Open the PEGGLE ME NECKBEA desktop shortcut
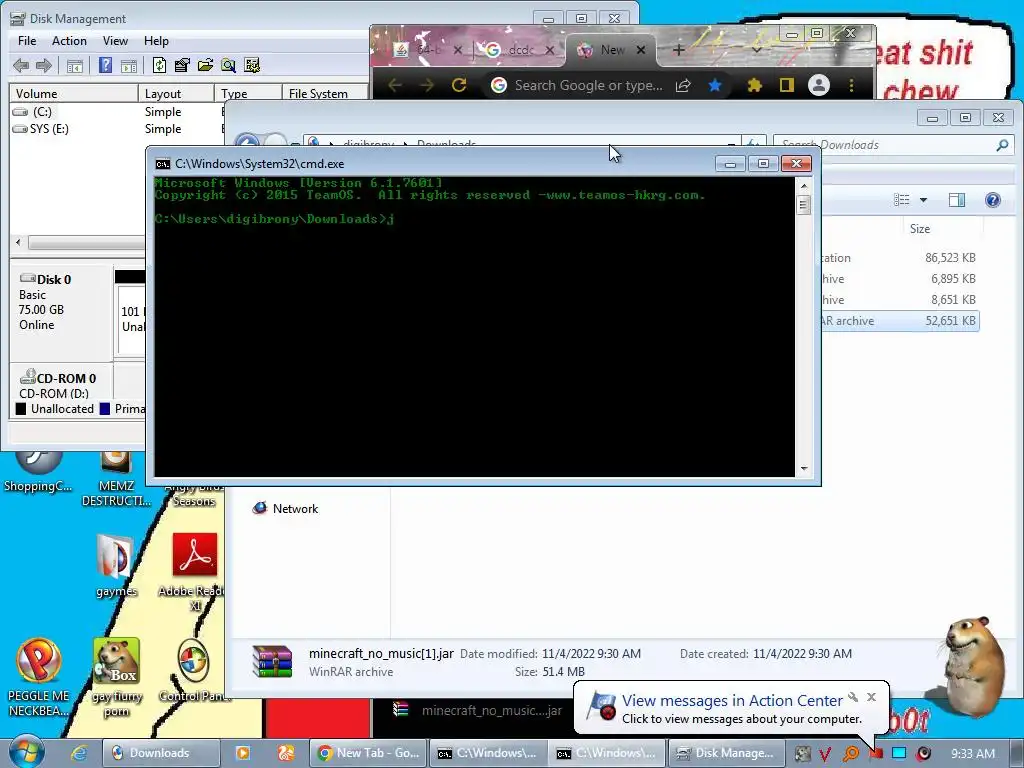 tap(39, 678)
